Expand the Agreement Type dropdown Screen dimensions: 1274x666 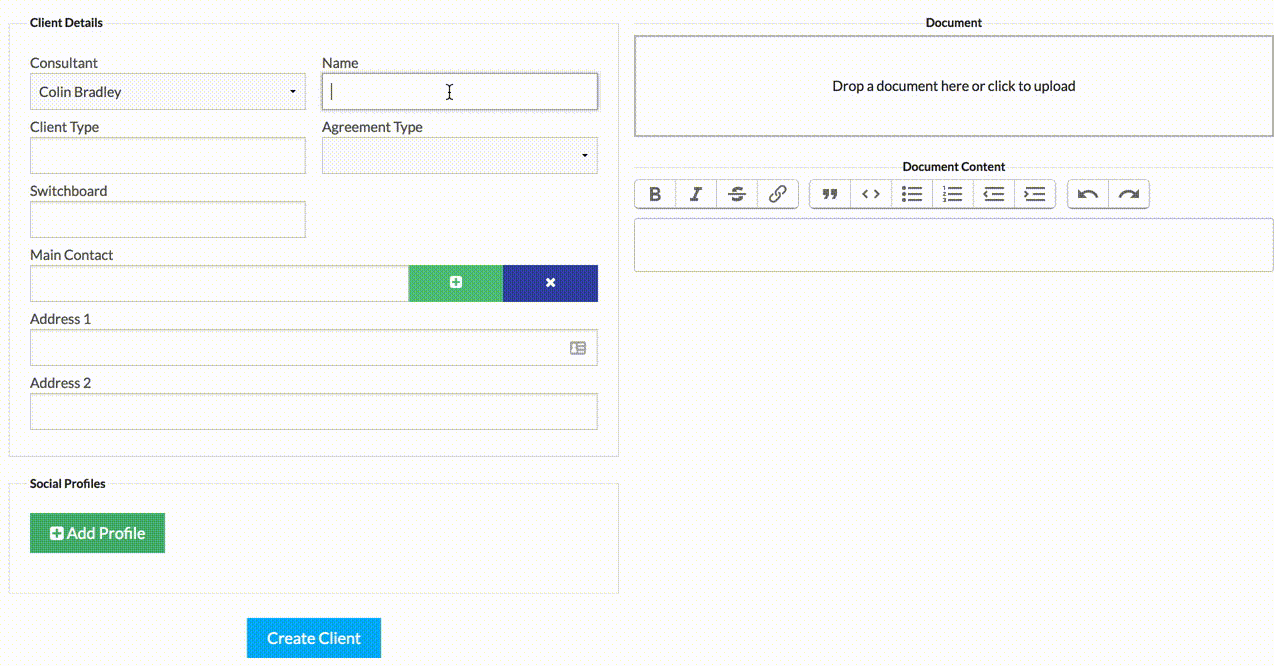pos(460,156)
